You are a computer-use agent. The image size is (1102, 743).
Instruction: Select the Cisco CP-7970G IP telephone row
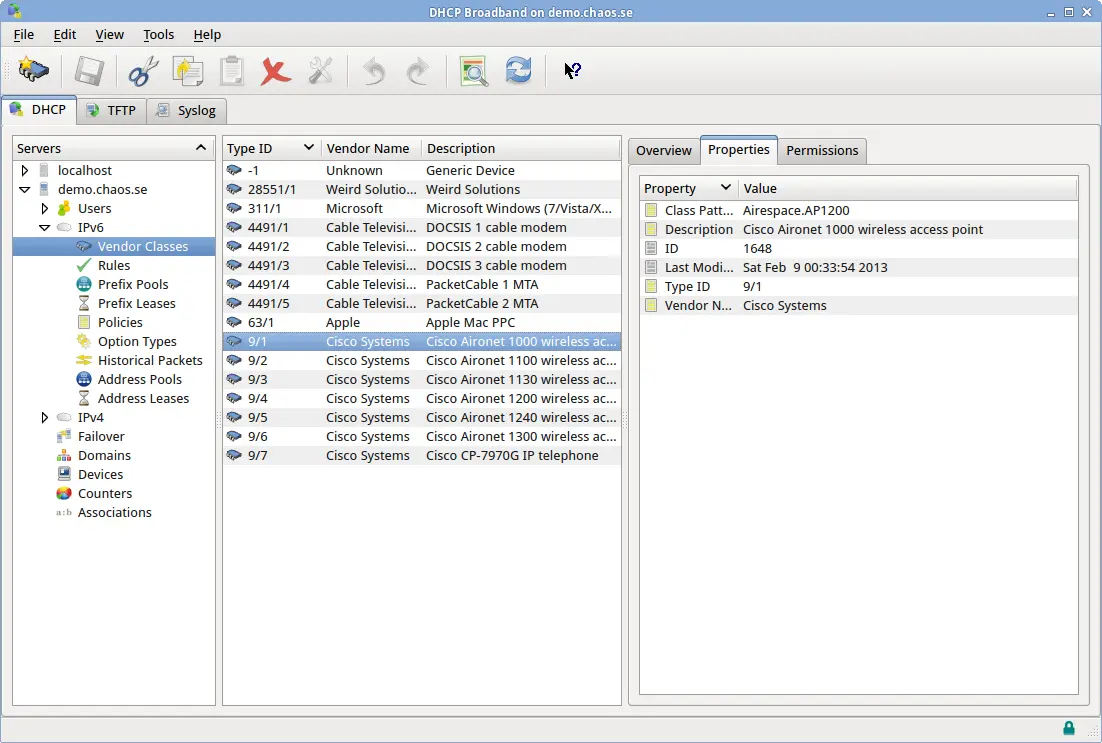coord(511,456)
